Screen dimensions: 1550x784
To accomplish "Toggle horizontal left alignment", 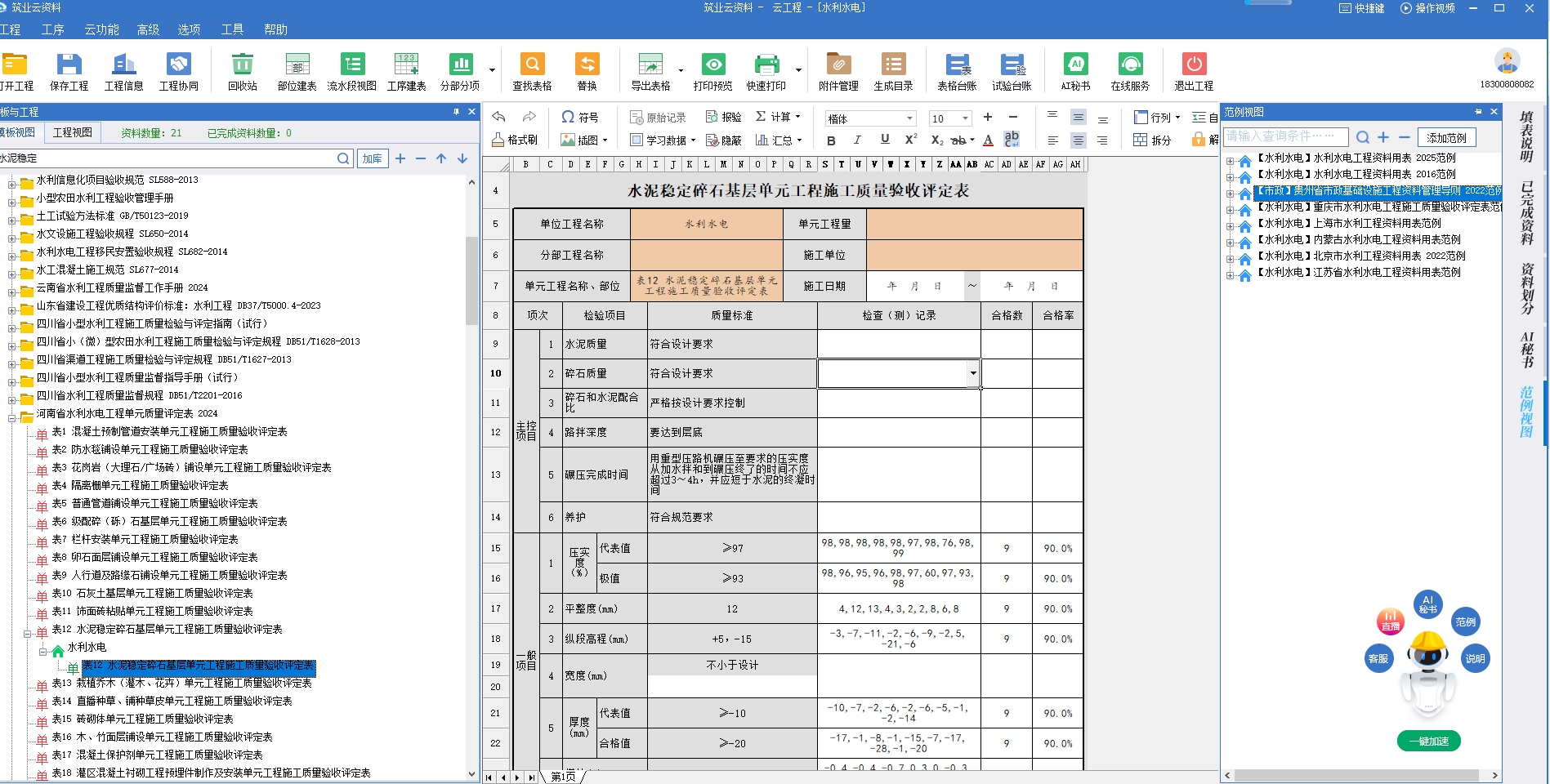I will (x=1053, y=140).
